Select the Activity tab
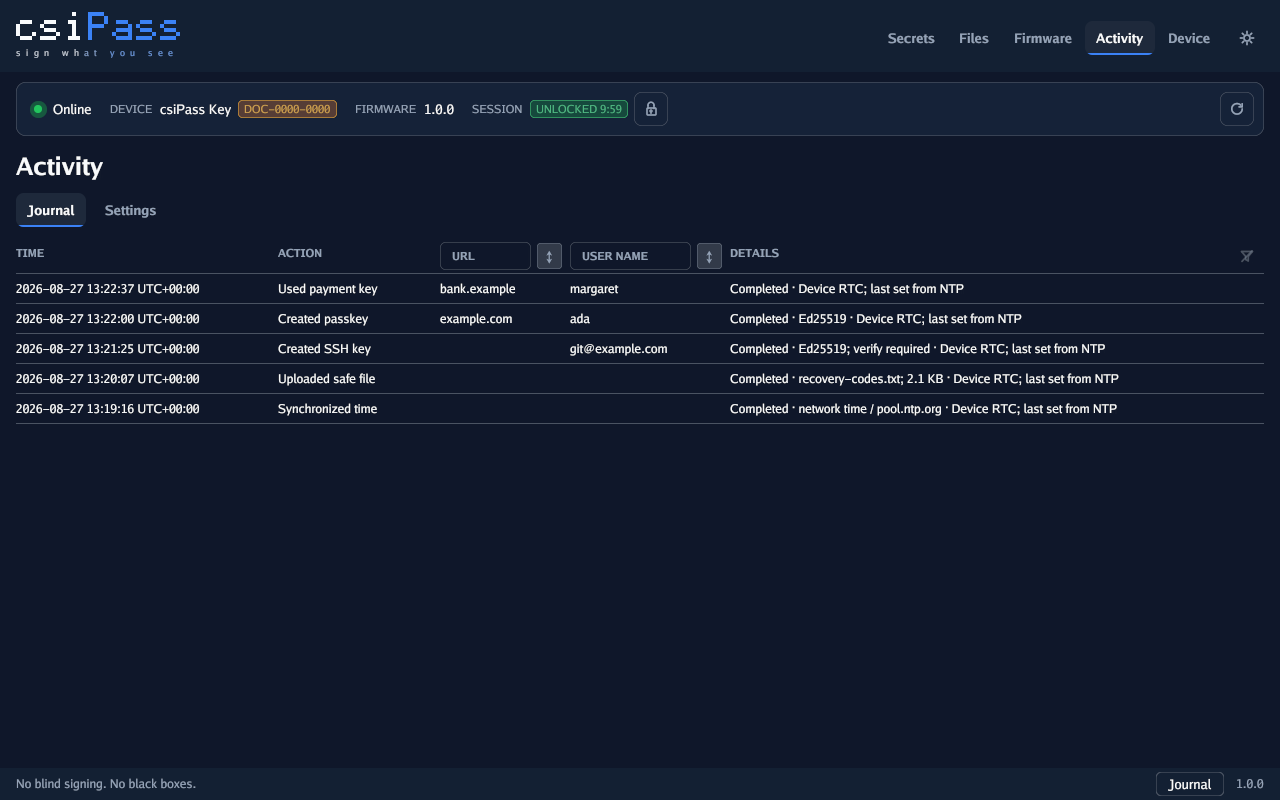The width and height of the screenshot is (1280, 800). [1119, 38]
